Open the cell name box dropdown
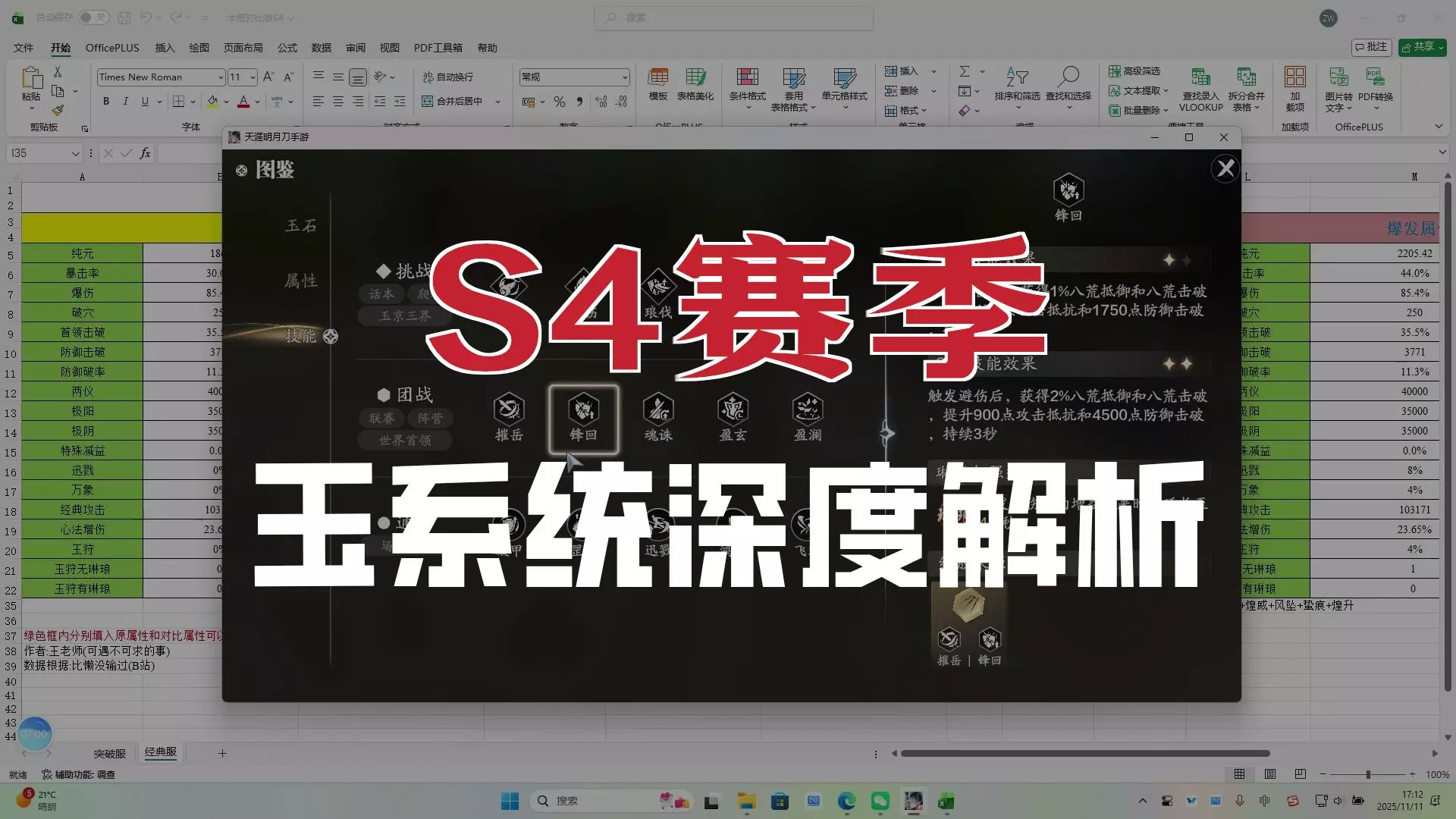This screenshot has width=1456, height=819. click(75, 153)
